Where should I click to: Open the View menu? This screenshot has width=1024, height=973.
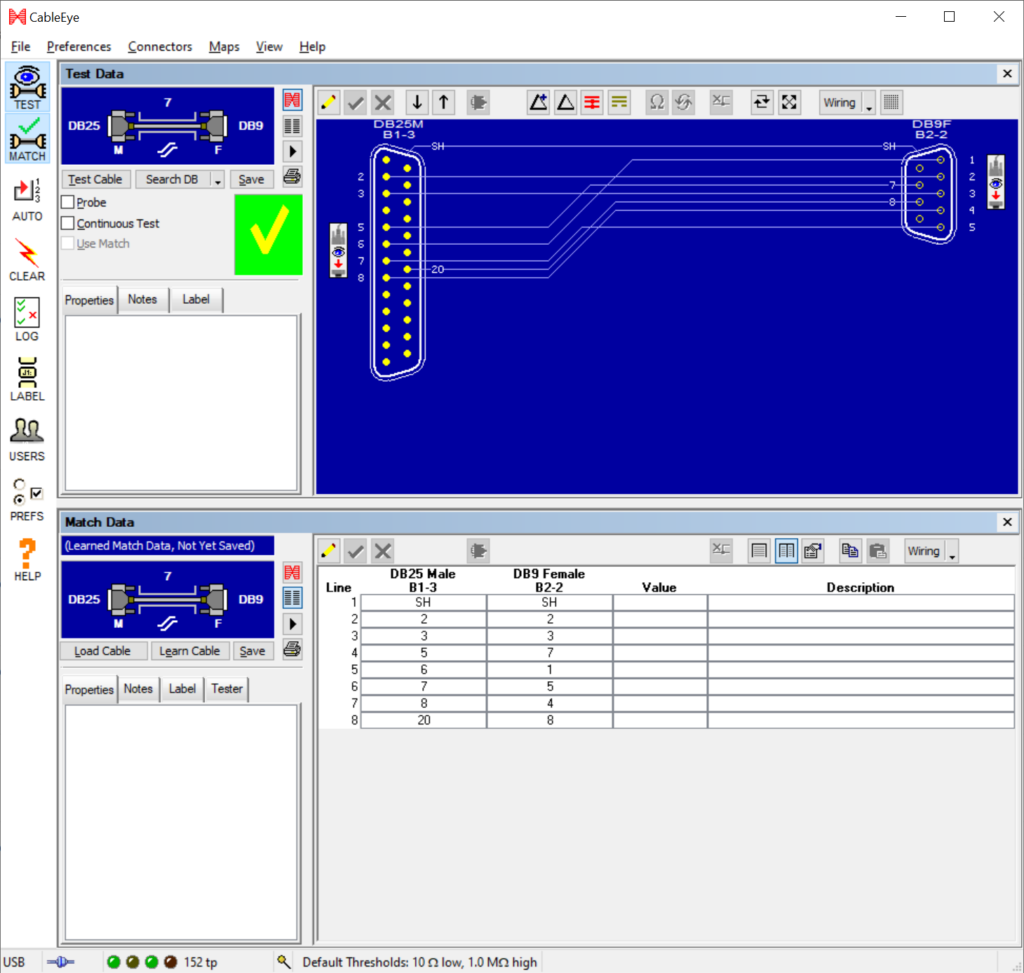click(x=269, y=46)
